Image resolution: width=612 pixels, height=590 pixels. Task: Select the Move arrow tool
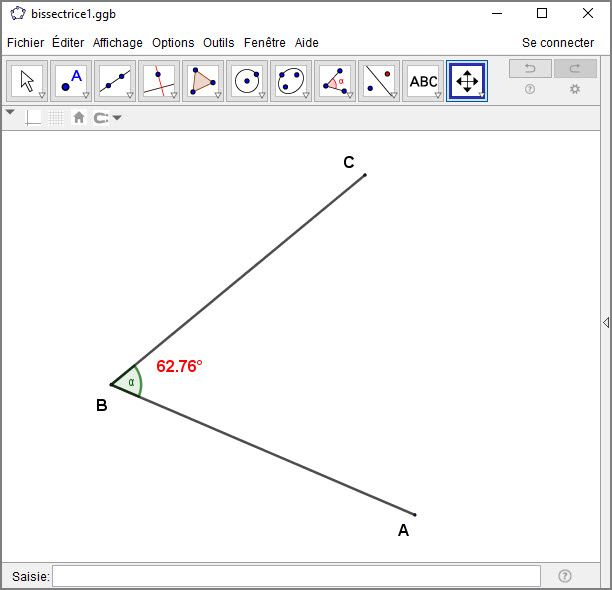pos(27,81)
